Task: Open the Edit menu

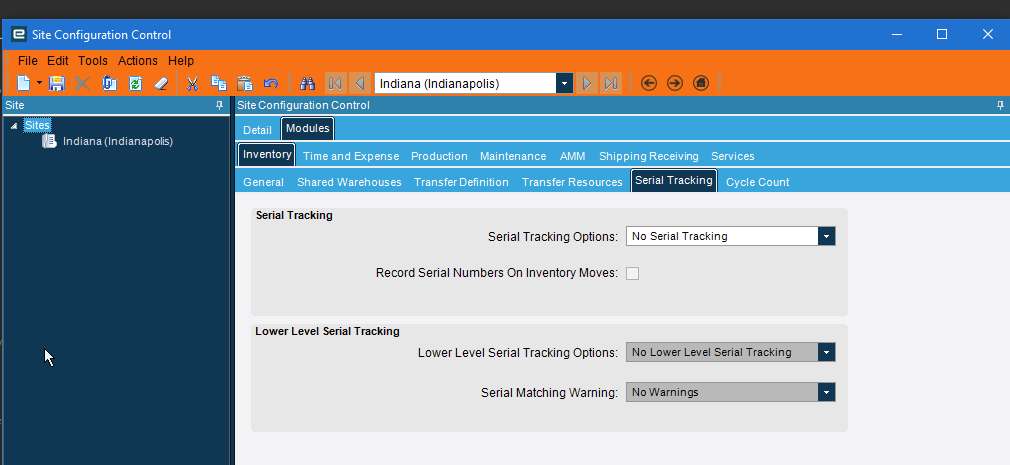Action: pyautogui.click(x=57, y=61)
